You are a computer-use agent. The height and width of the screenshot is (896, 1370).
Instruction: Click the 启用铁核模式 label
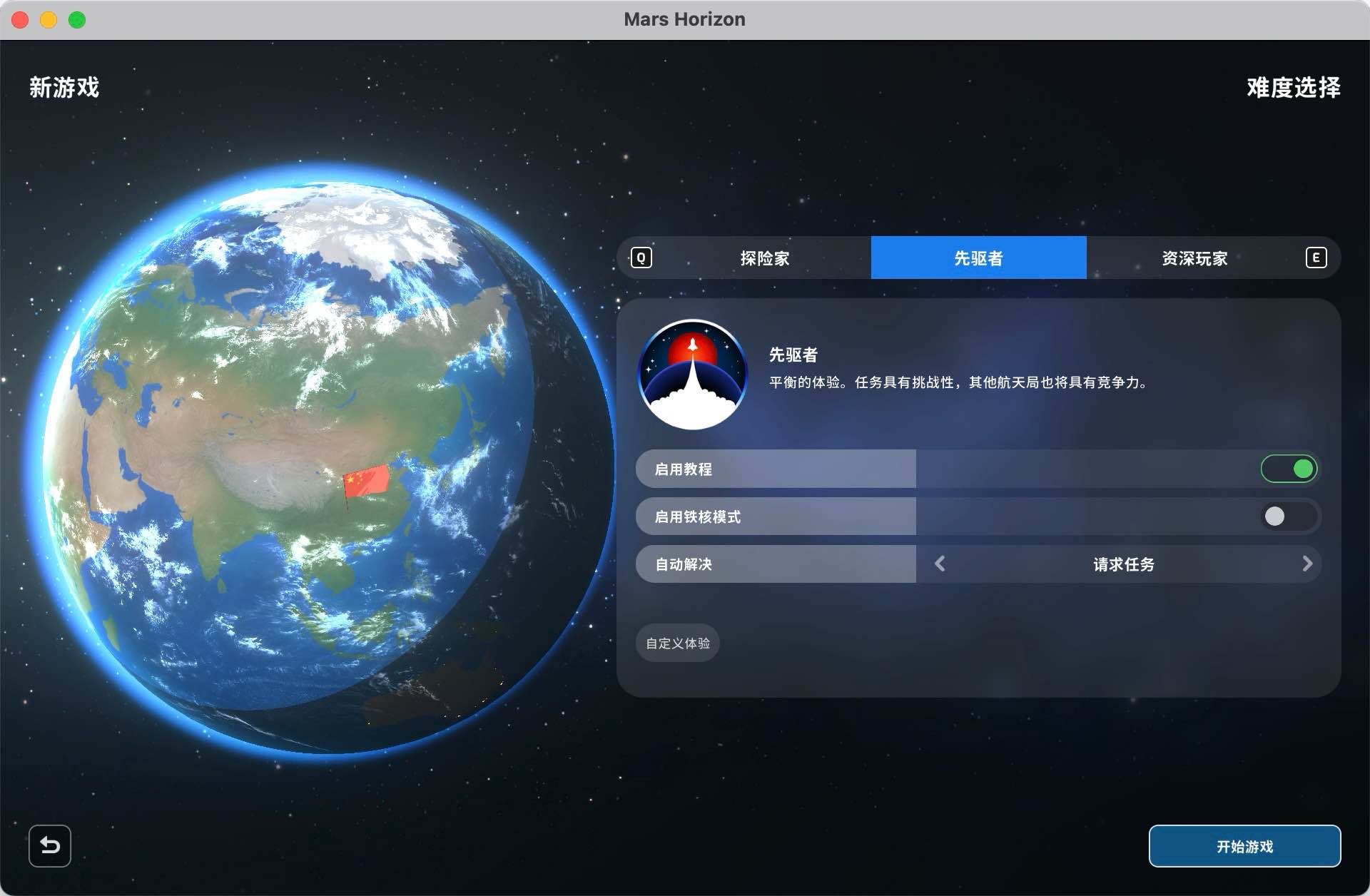click(x=697, y=516)
